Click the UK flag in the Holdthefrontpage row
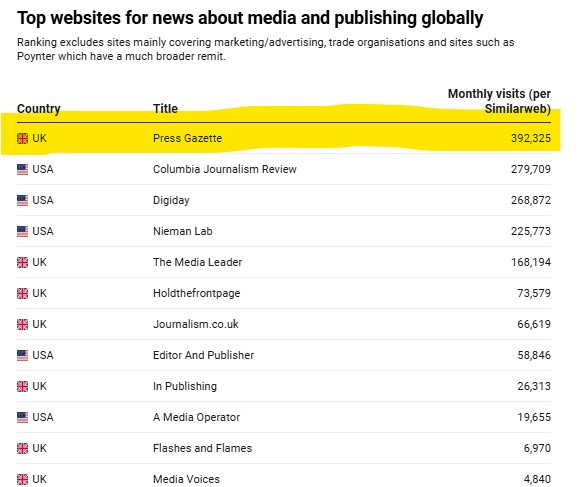The width and height of the screenshot is (580, 487). coord(22,294)
